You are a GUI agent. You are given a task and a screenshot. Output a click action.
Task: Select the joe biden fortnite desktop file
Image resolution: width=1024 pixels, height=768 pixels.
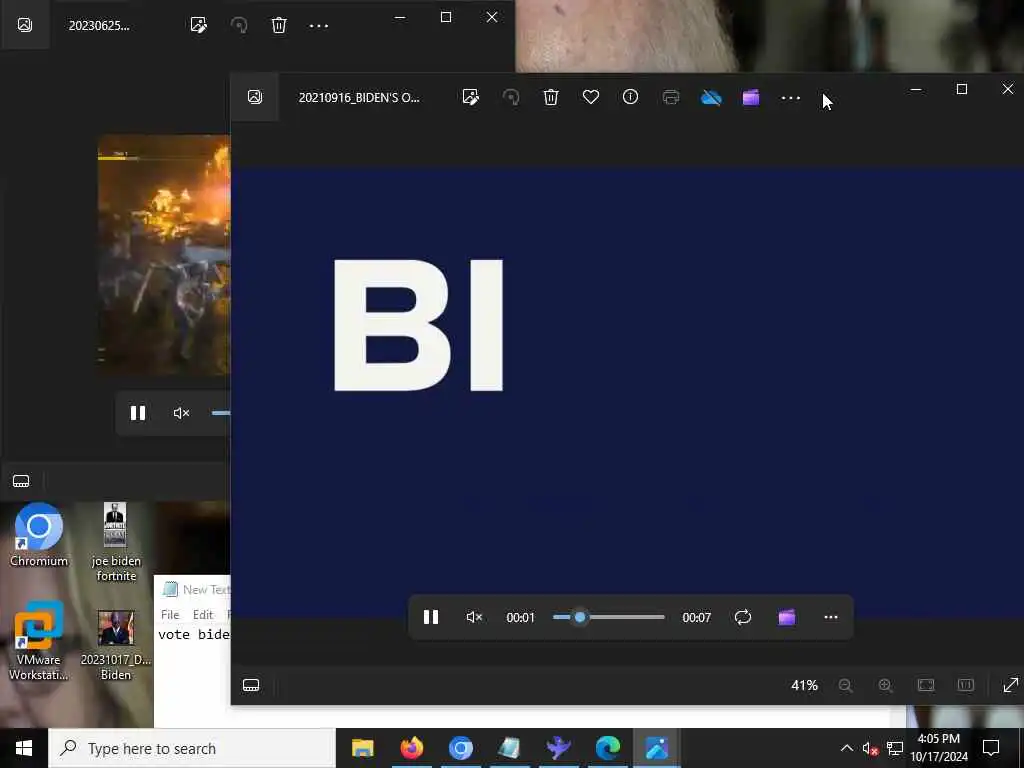[x=116, y=542]
